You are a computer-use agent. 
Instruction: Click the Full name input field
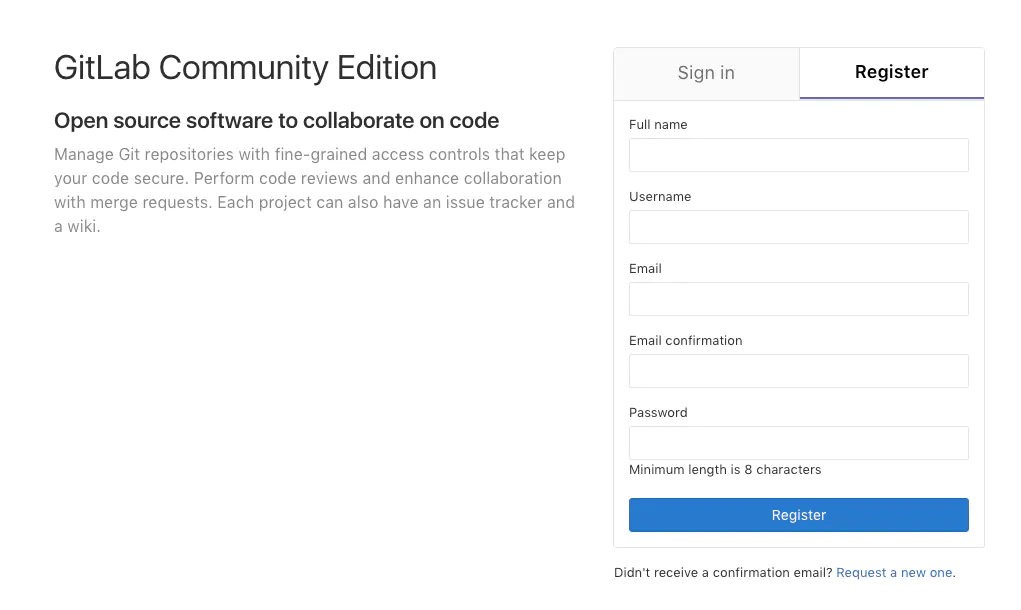pyautogui.click(x=798, y=155)
